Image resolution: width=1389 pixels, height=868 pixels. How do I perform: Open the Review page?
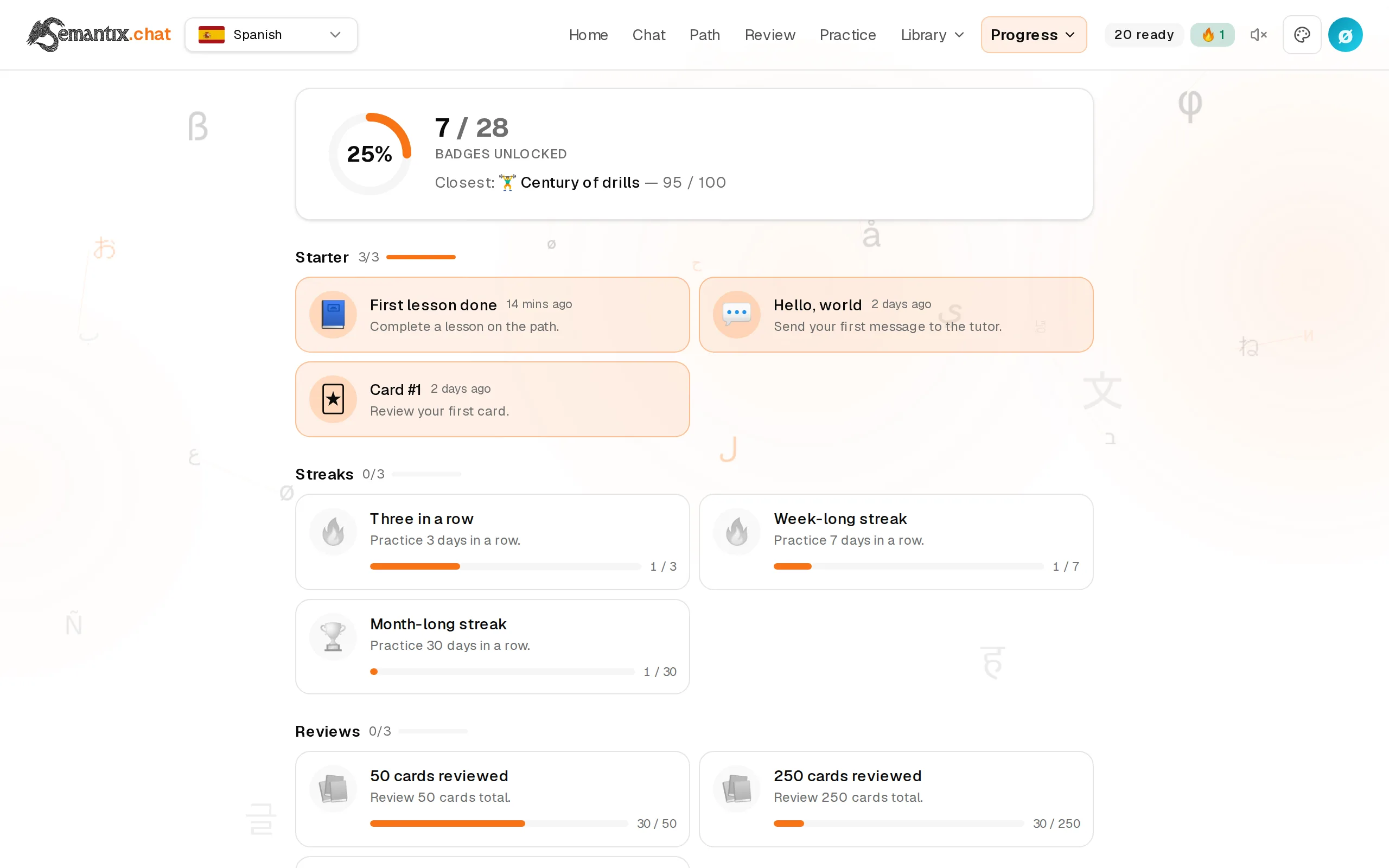[769, 35]
